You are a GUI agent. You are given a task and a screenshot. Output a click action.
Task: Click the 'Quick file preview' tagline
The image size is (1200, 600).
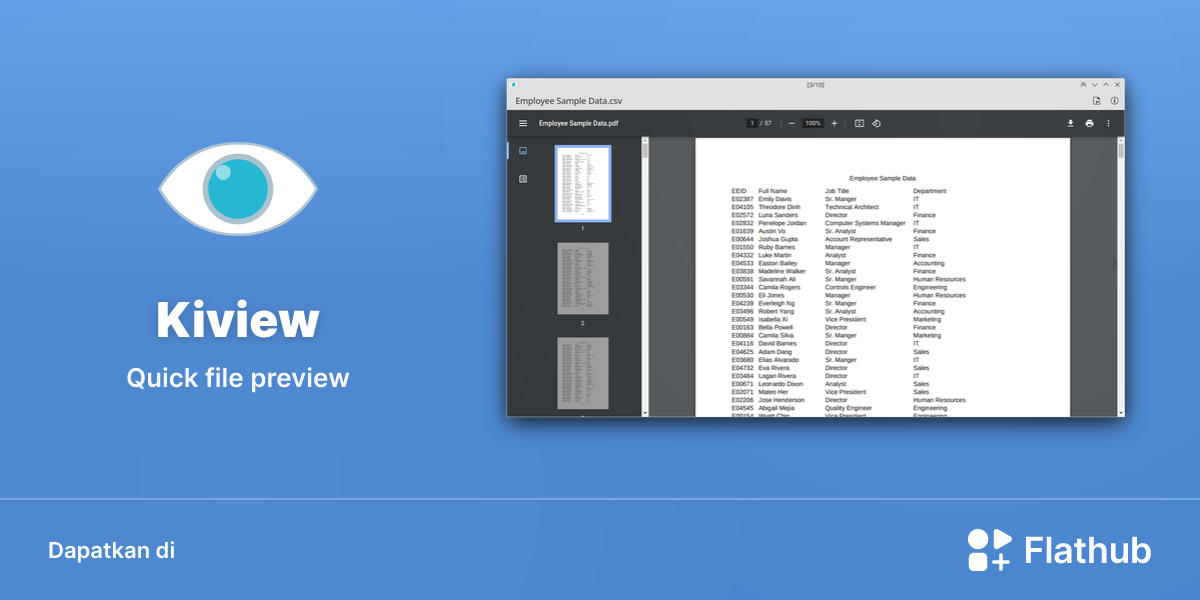238,378
